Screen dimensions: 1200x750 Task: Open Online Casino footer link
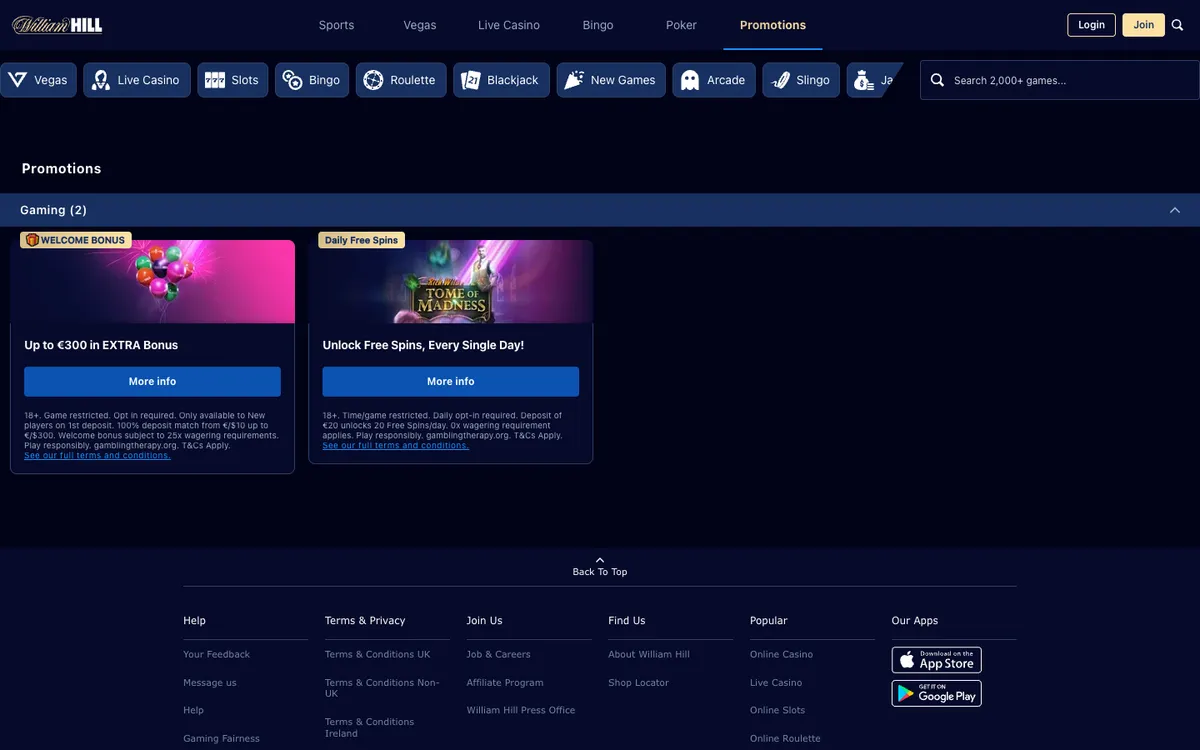(x=781, y=654)
